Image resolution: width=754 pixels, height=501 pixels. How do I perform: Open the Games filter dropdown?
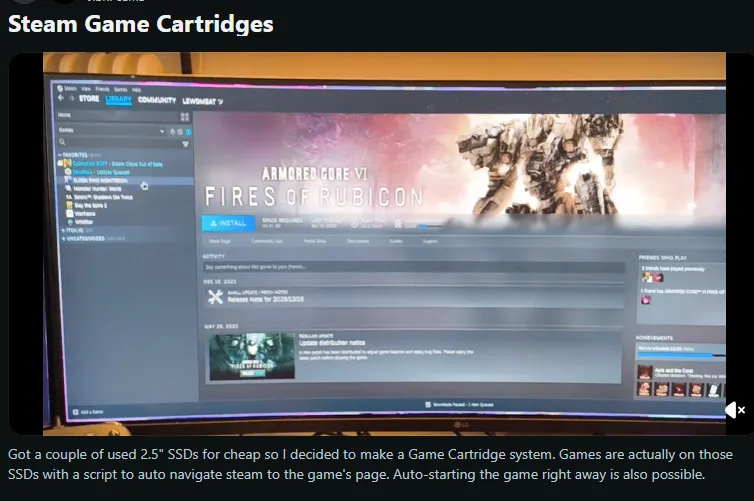pos(111,130)
